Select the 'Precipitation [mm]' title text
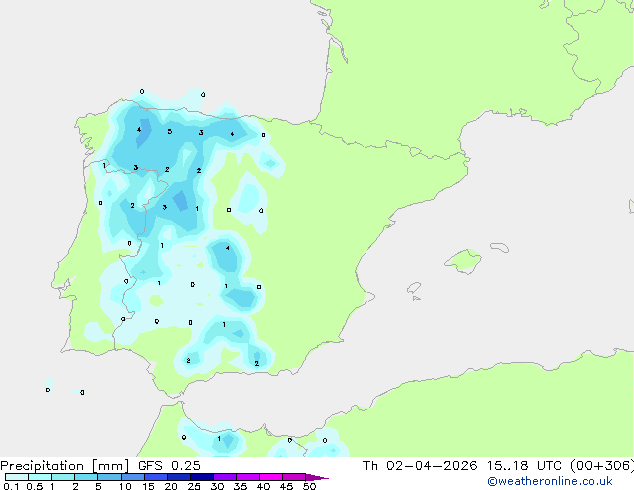This screenshot has width=634, height=490. [65, 466]
